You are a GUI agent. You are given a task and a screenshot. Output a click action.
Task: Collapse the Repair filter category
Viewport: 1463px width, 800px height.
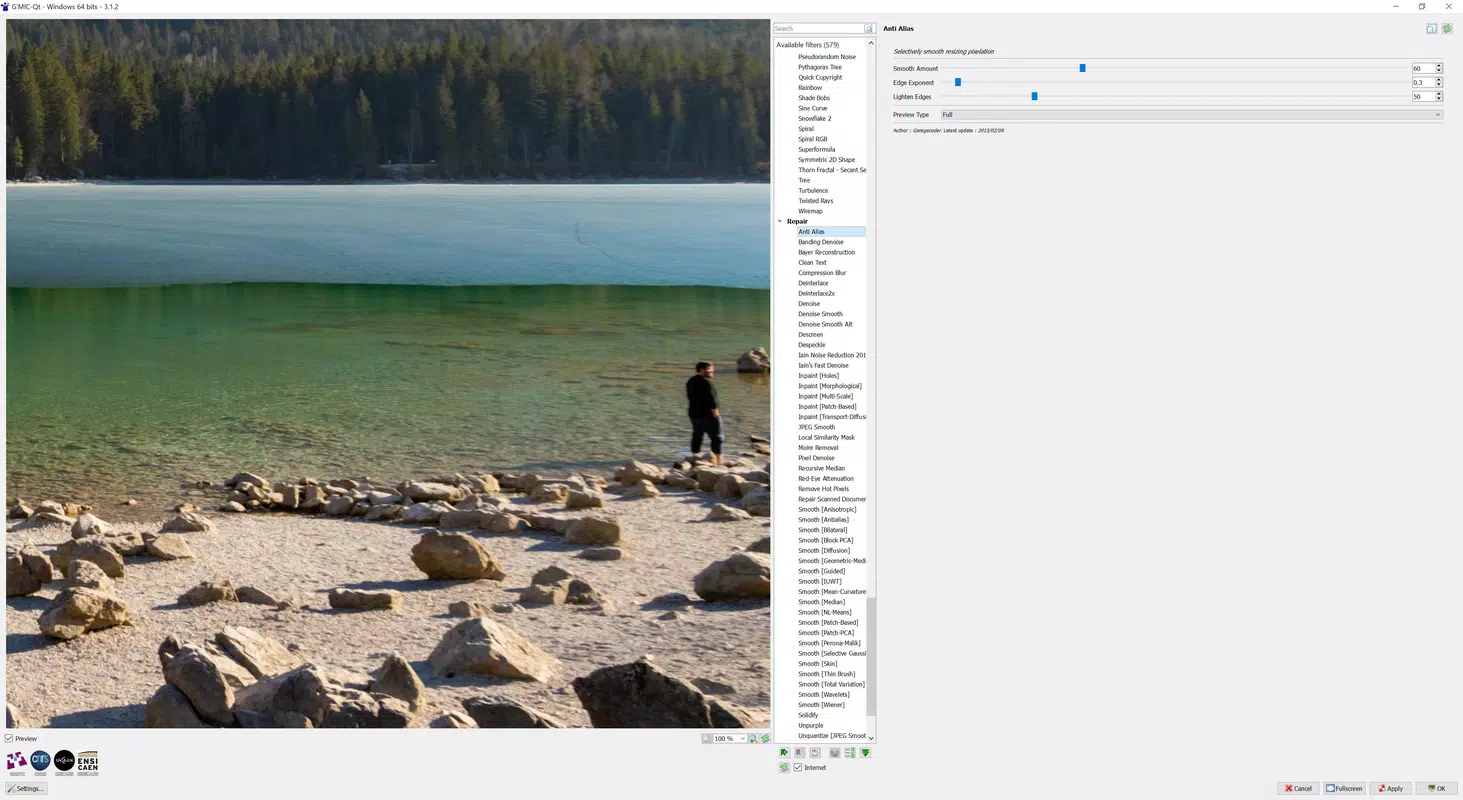[780, 221]
